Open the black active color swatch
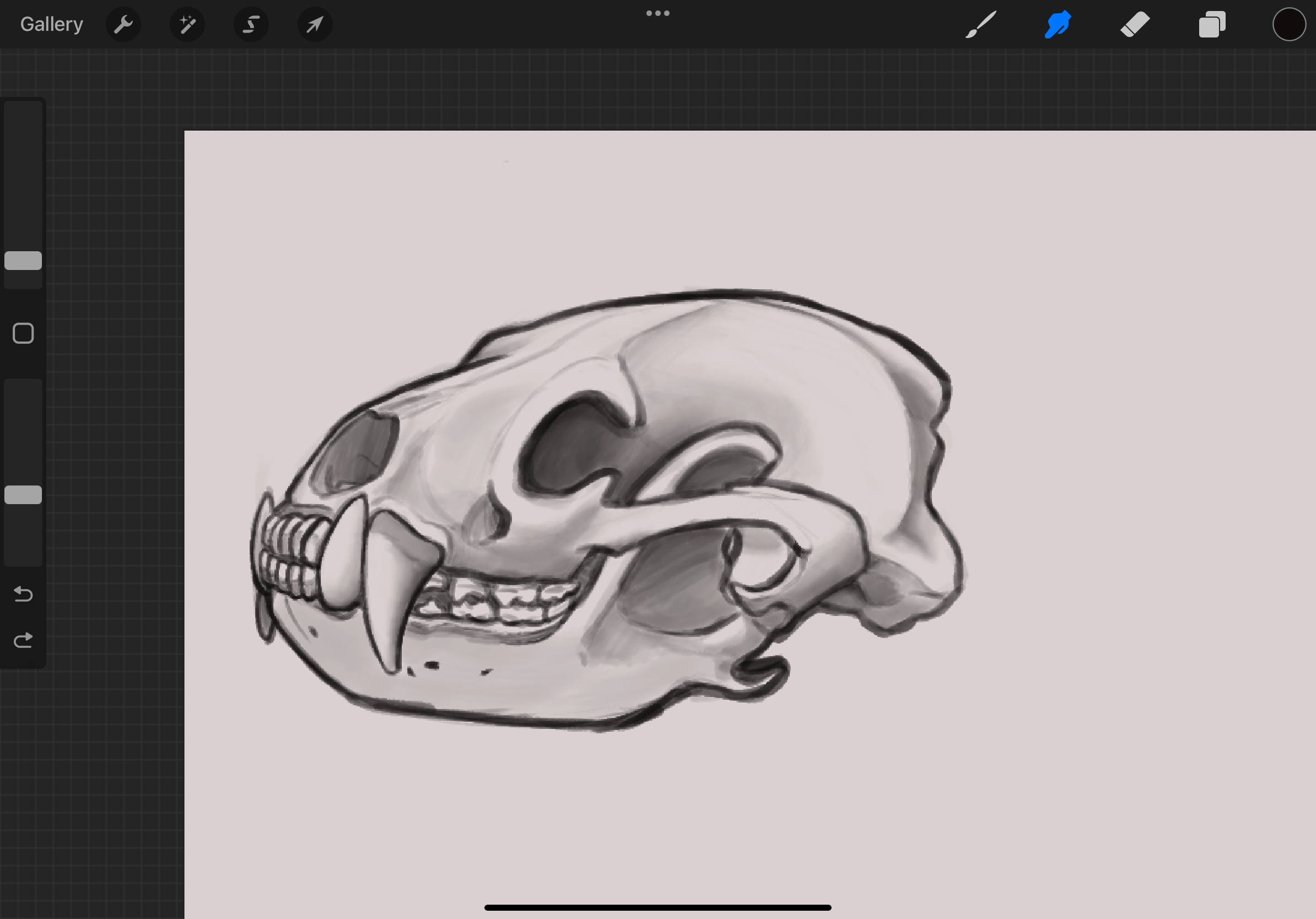The width and height of the screenshot is (1316, 919). click(1288, 25)
